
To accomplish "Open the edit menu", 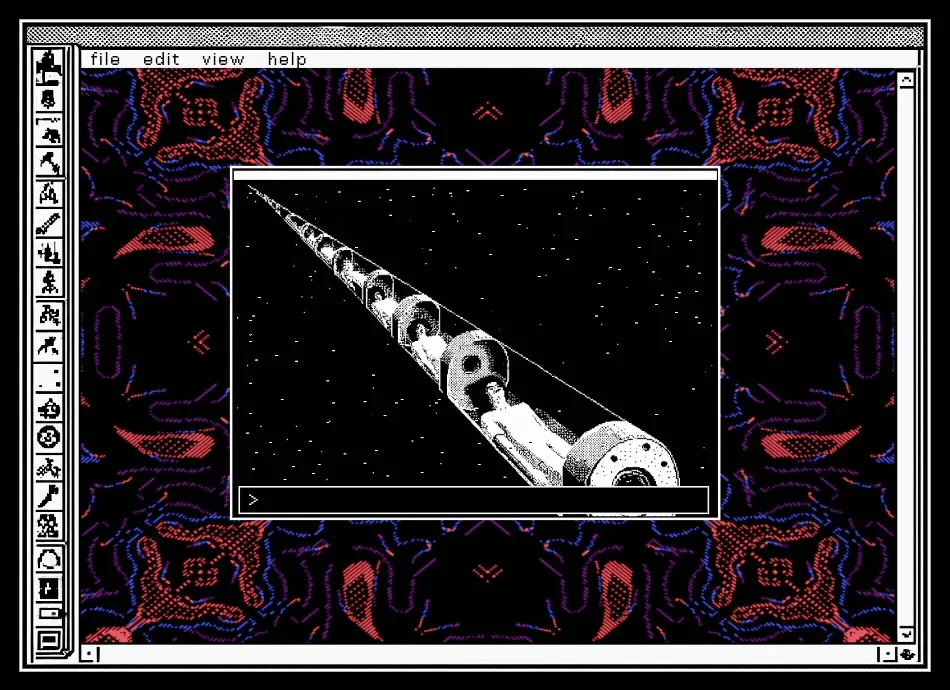I will pyautogui.click(x=161, y=59).
